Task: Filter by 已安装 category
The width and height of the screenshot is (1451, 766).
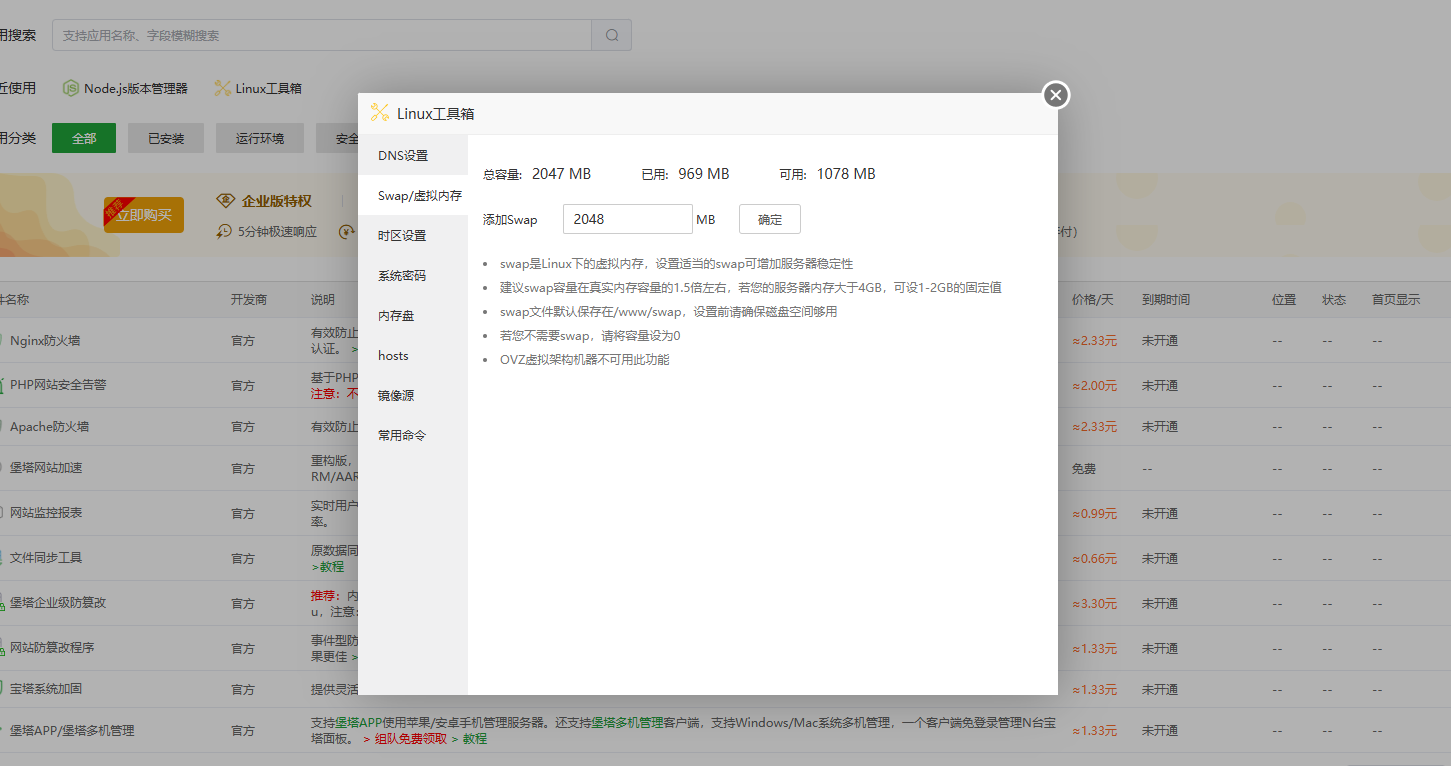Action: pos(166,138)
